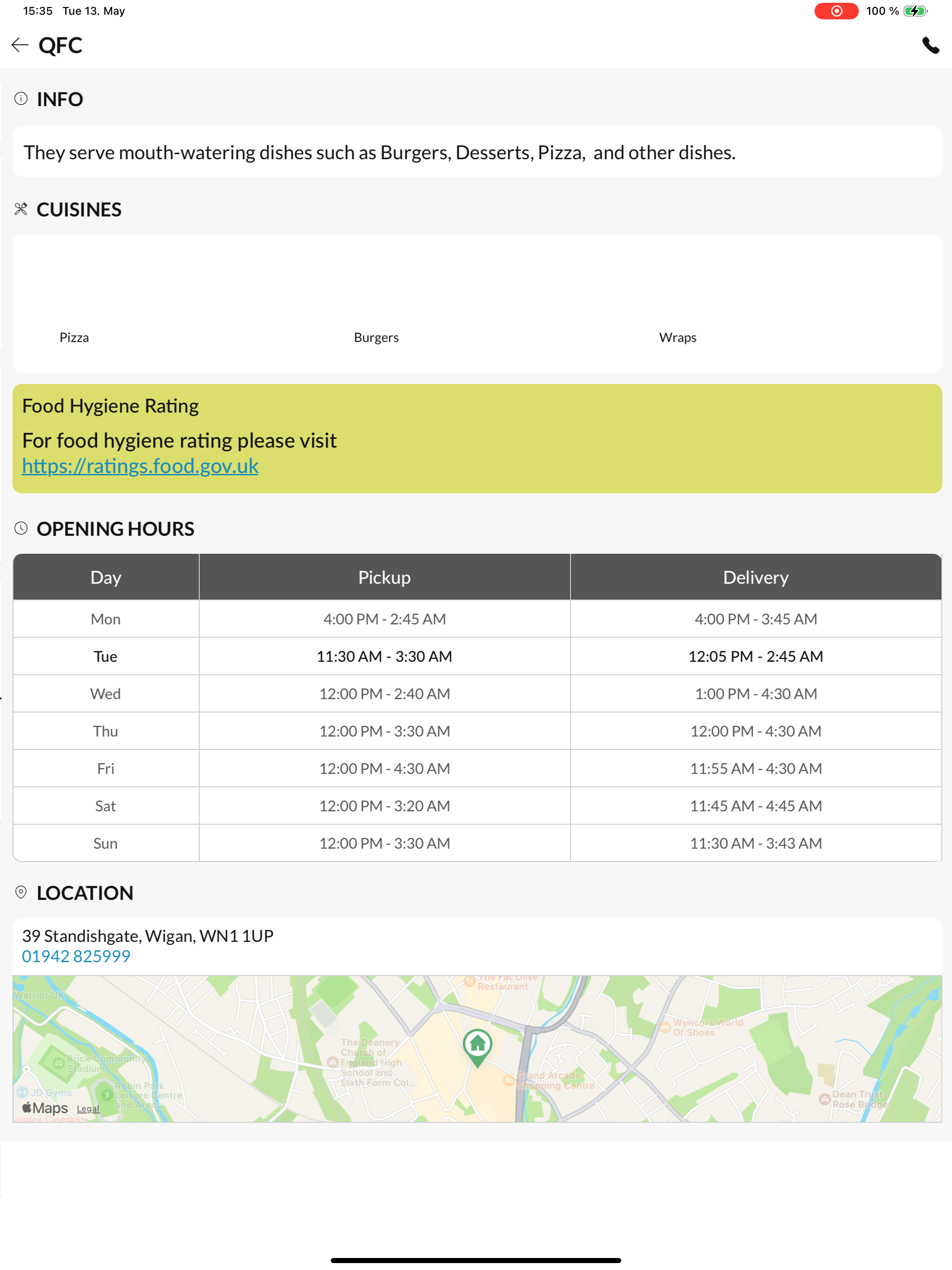Select the Wraps cuisine
The image size is (952, 1270).
coord(678,337)
